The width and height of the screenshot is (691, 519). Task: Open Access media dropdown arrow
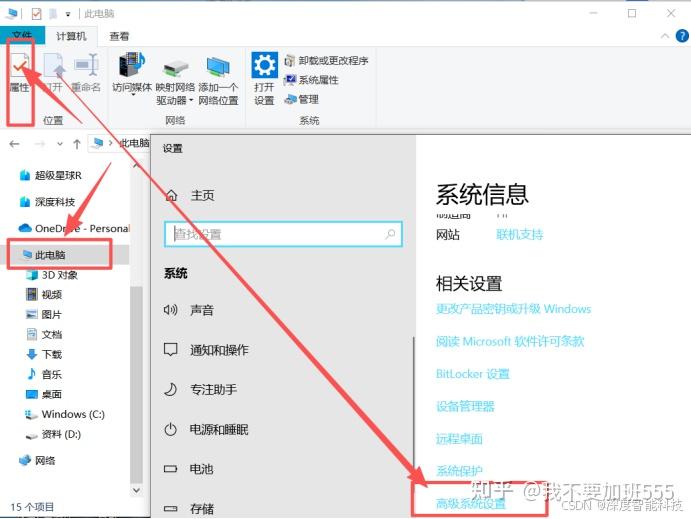coord(132,94)
